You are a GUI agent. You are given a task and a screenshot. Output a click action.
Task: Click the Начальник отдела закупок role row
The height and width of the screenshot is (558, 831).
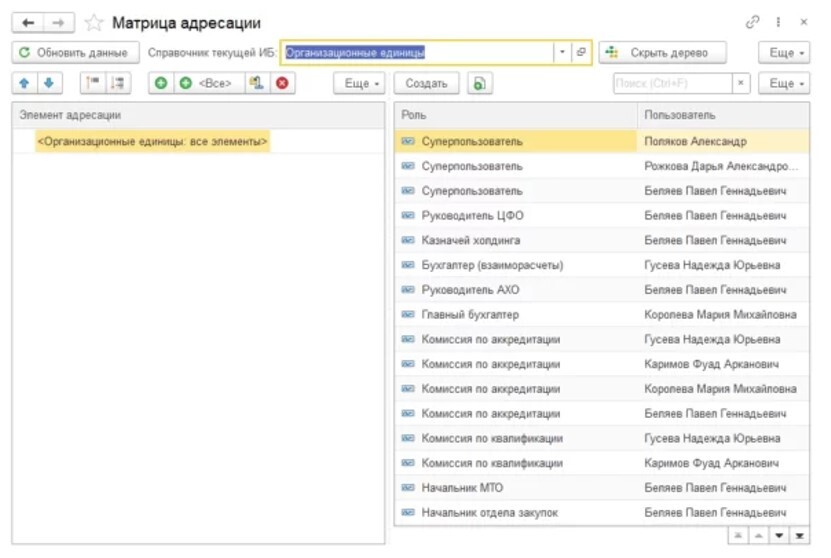pos(602,512)
